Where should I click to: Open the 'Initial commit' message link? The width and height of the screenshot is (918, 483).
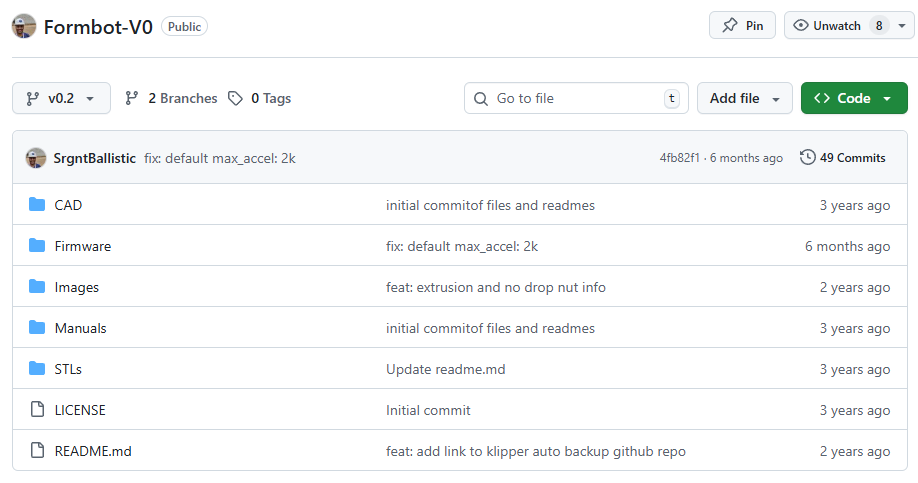coord(428,410)
